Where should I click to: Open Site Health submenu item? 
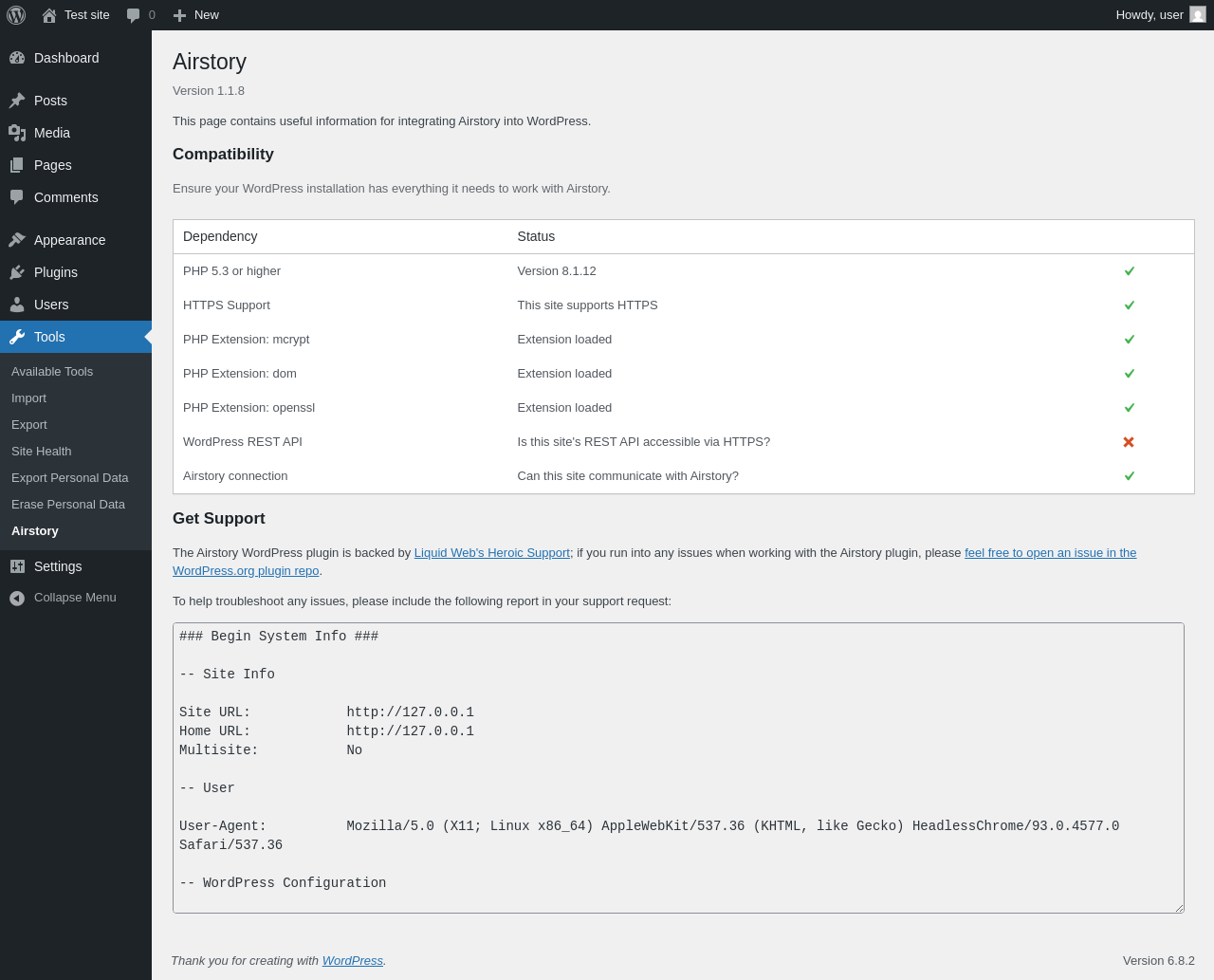[x=42, y=452]
